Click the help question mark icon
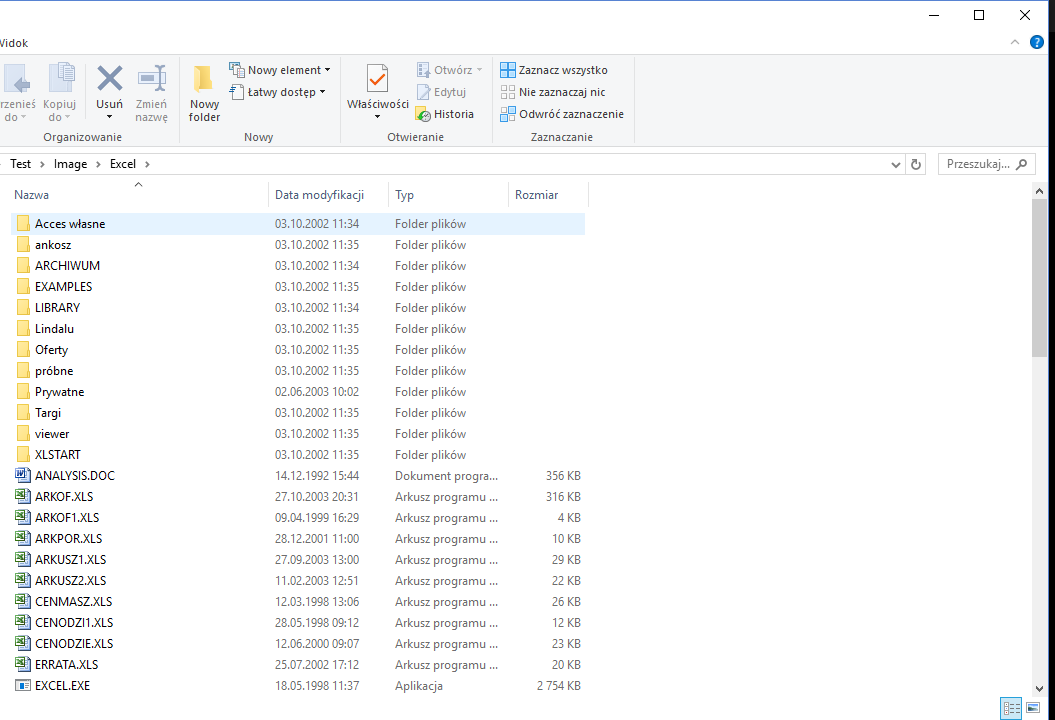 [1037, 42]
